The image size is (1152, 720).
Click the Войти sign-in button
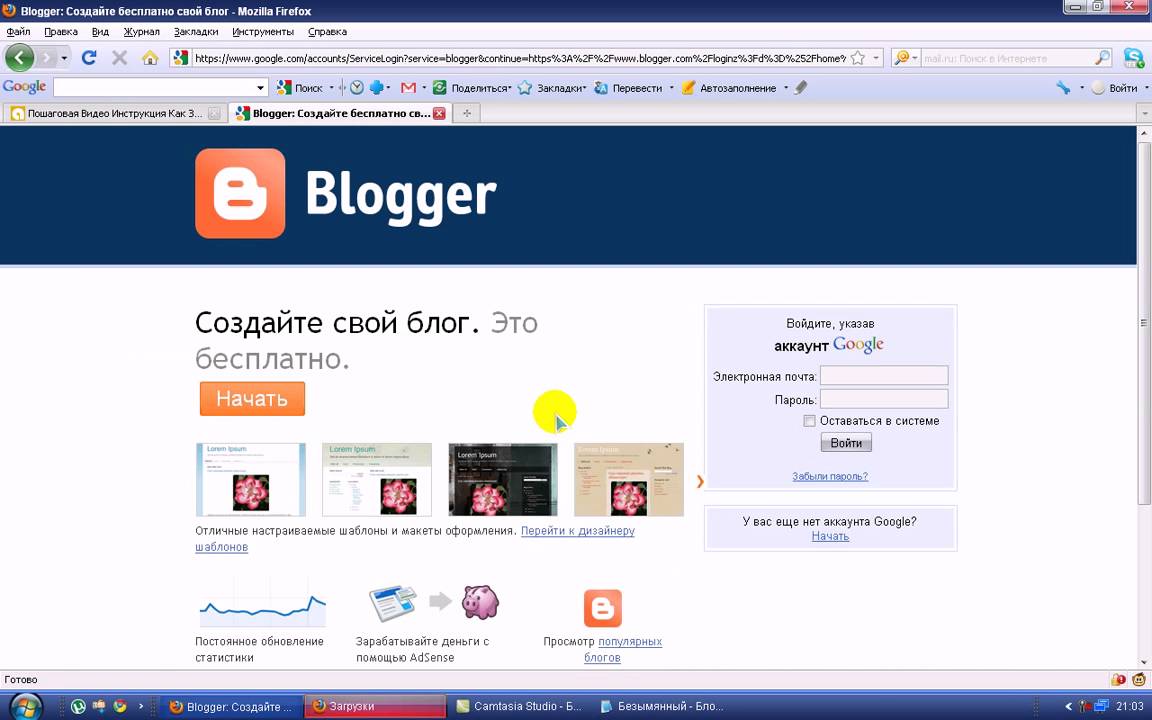[846, 442]
